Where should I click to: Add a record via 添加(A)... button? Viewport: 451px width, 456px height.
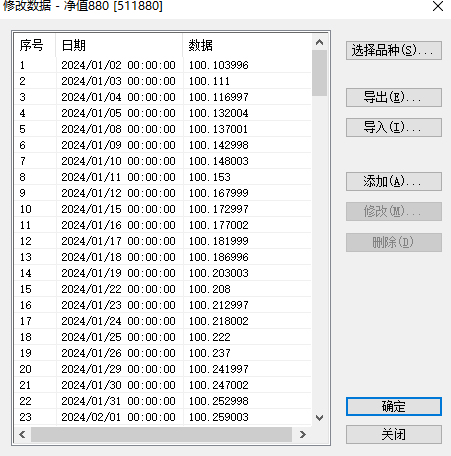[x=394, y=181]
